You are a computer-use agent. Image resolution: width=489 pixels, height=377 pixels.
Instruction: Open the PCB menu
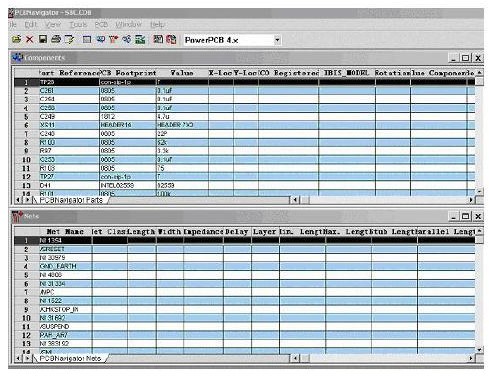[x=101, y=25]
